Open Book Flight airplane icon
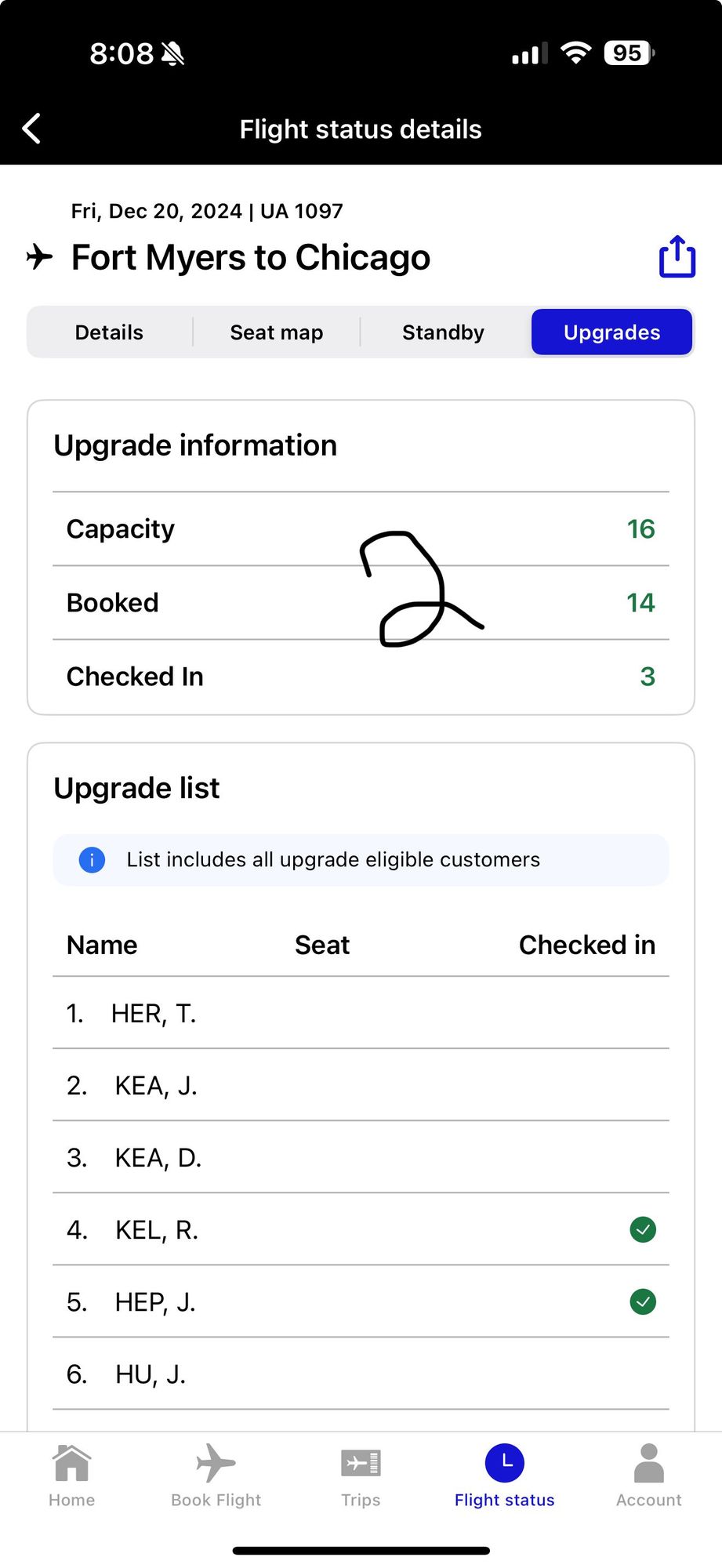 point(216,1463)
